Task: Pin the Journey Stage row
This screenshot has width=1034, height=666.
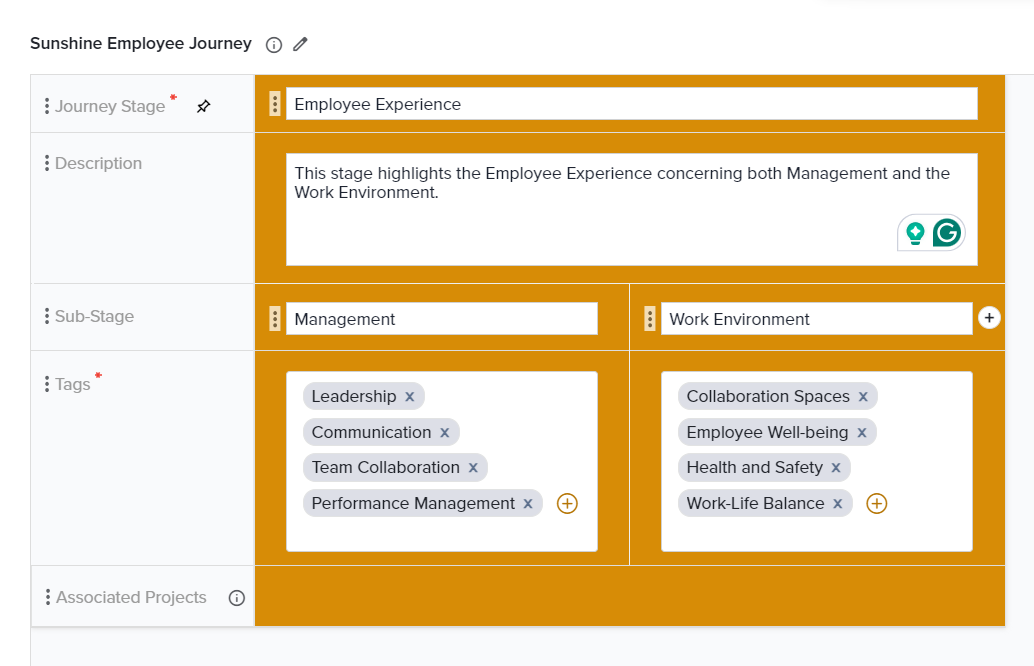Action: [x=204, y=106]
